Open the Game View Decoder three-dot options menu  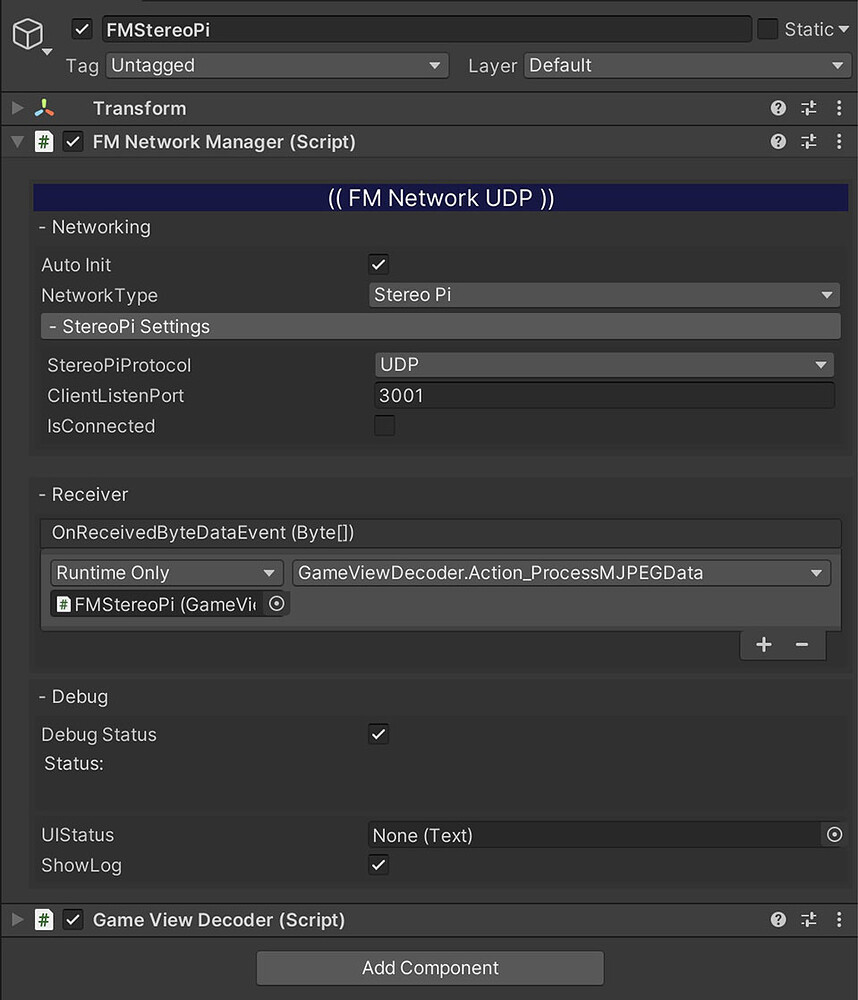pos(839,920)
